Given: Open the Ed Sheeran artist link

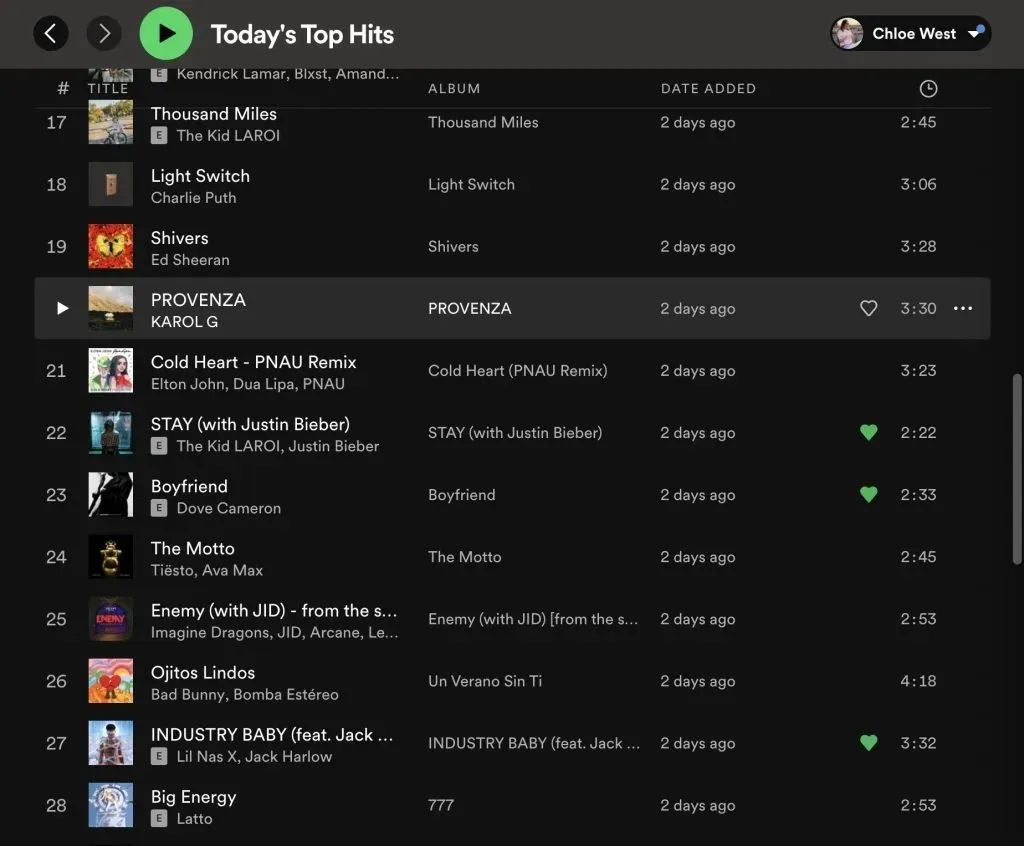Looking at the screenshot, I should pyautogui.click(x=190, y=260).
